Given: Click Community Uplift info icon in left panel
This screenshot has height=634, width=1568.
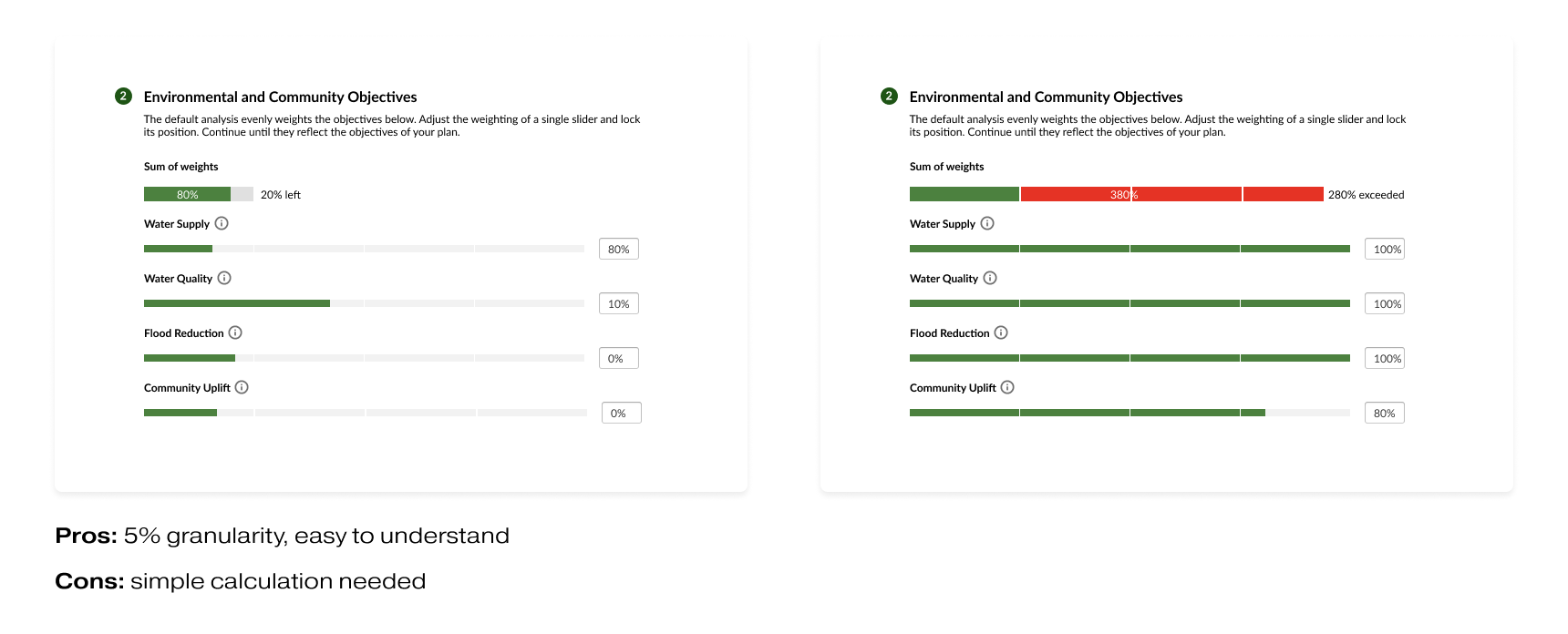Looking at the screenshot, I should click(242, 387).
